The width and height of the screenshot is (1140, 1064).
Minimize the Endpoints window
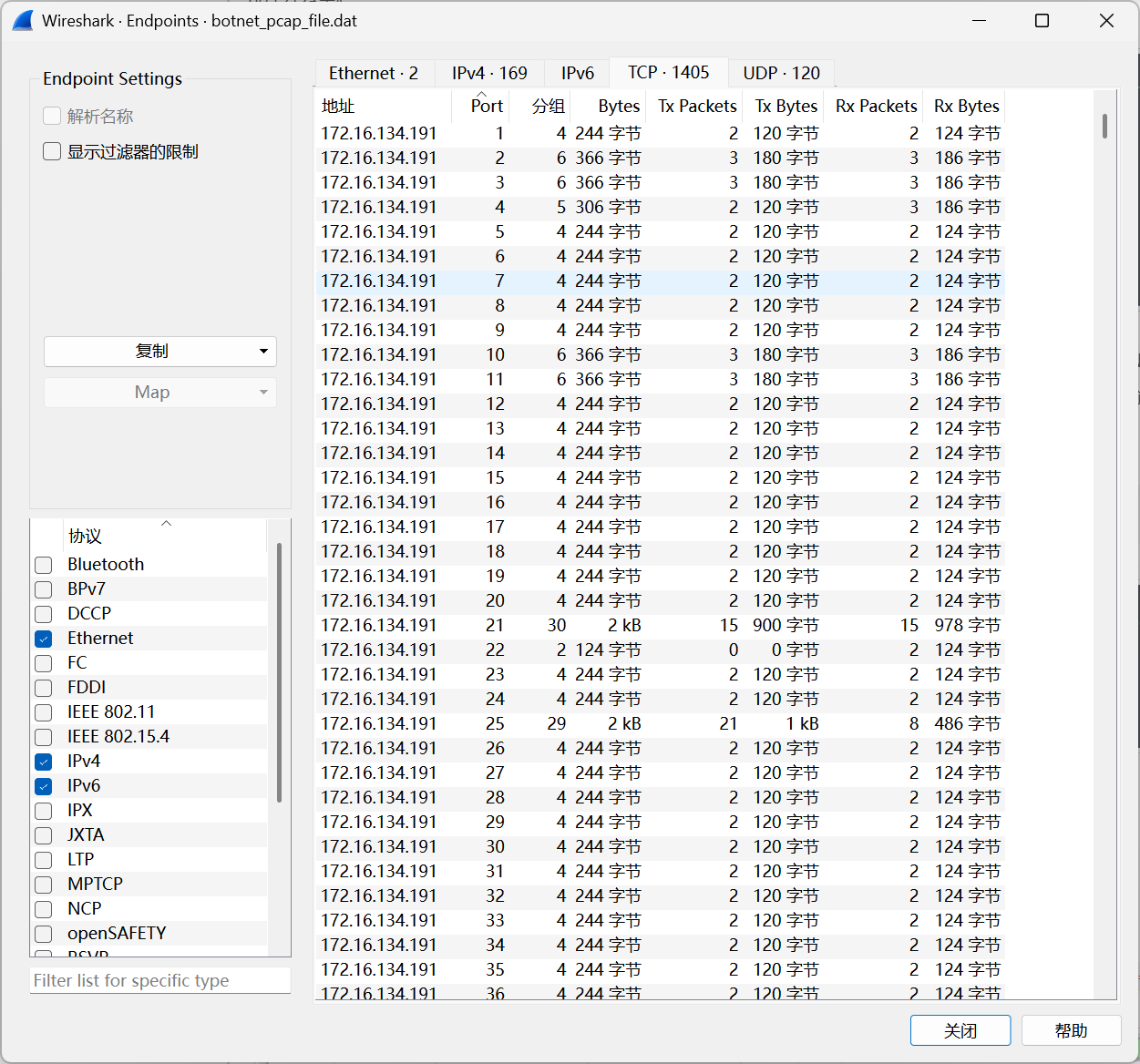[980, 20]
